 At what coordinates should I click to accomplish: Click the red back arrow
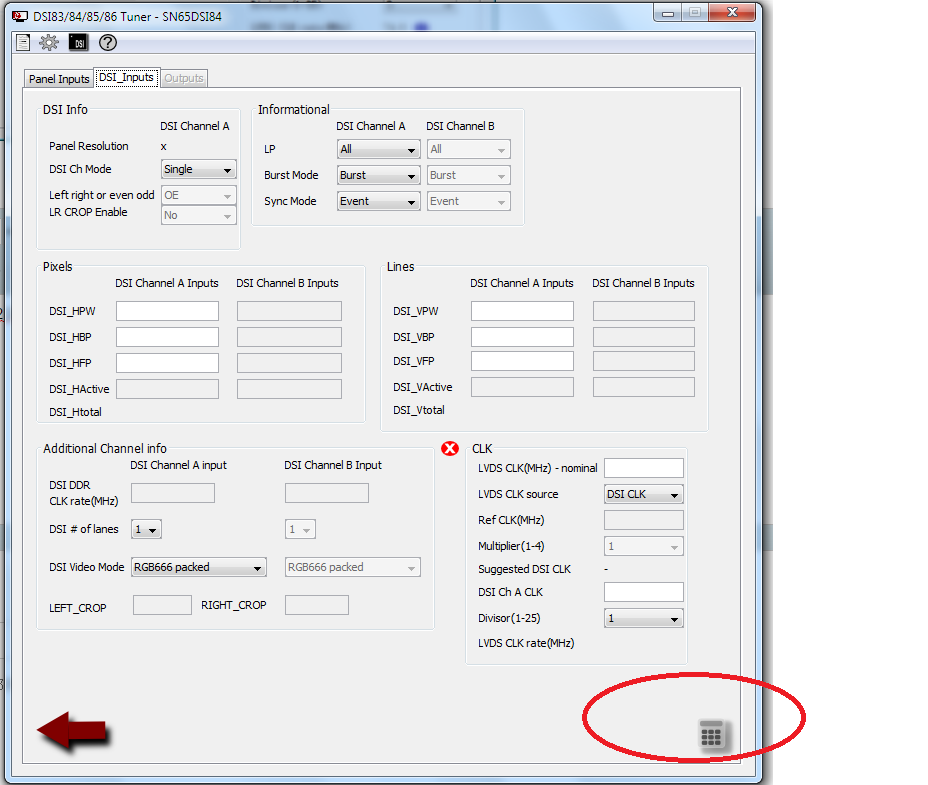click(x=72, y=732)
